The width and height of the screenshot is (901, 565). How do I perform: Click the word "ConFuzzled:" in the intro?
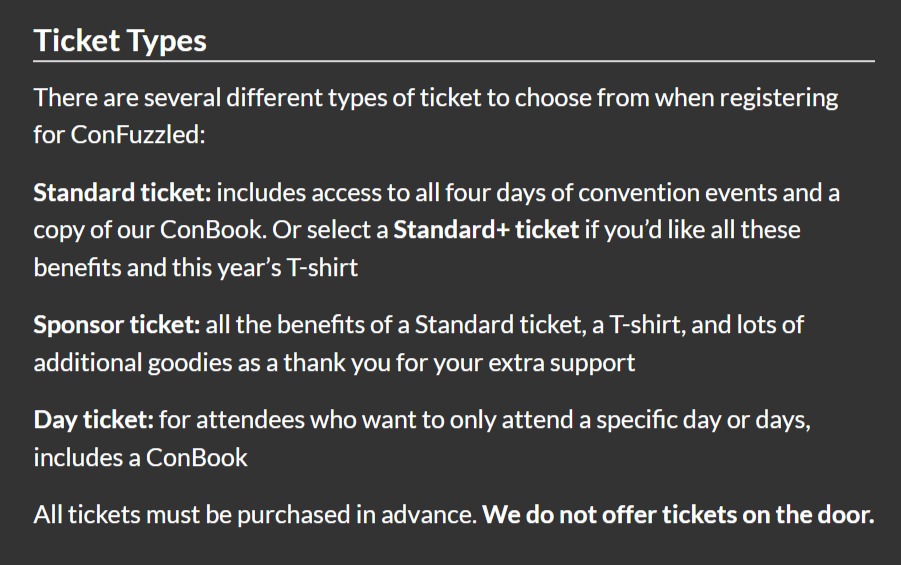tap(137, 134)
